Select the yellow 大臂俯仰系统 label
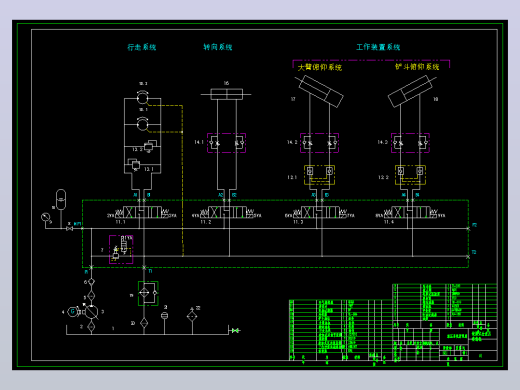The height and width of the screenshot is (390, 520). [x=320, y=67]
